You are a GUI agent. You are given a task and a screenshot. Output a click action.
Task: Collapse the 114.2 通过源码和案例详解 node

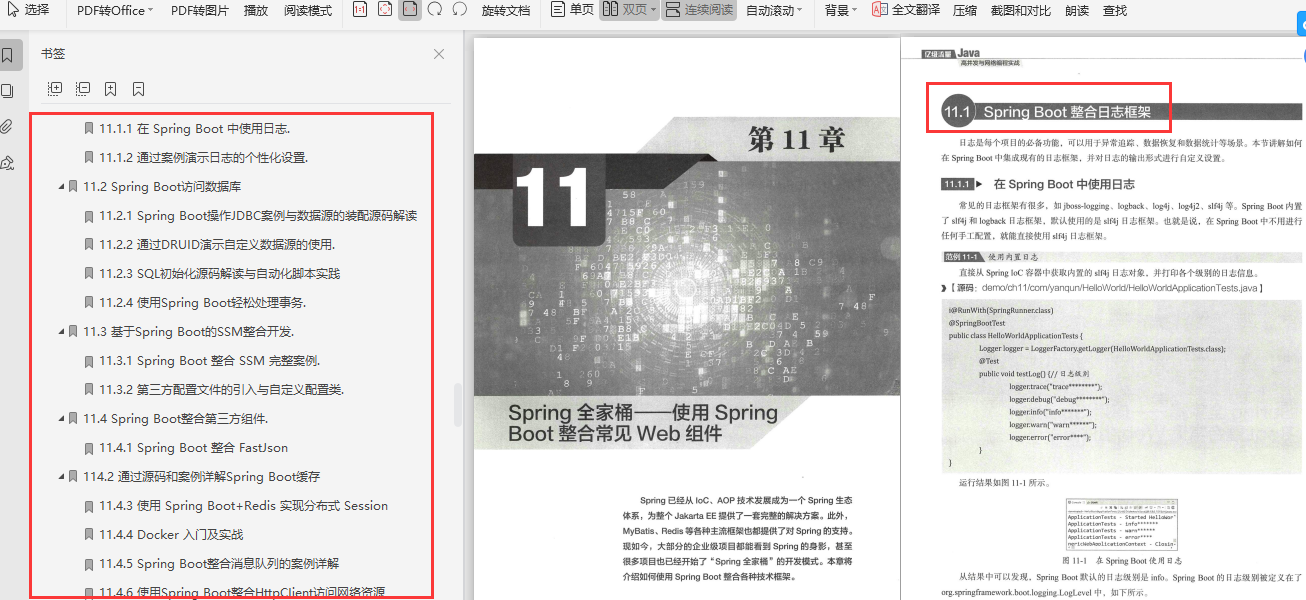61,477
